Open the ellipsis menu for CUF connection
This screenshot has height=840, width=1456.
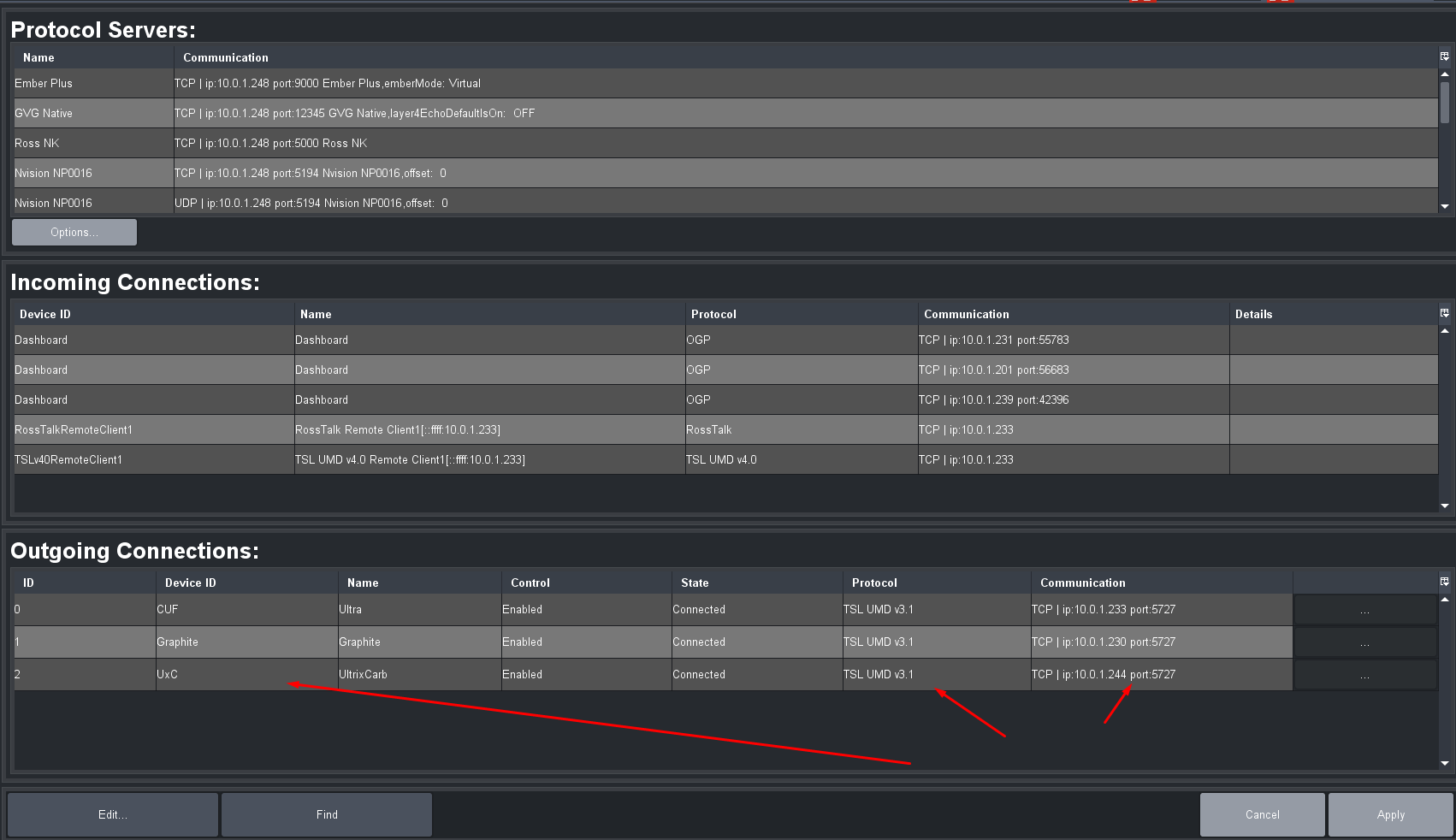[x=1364, y=610]
